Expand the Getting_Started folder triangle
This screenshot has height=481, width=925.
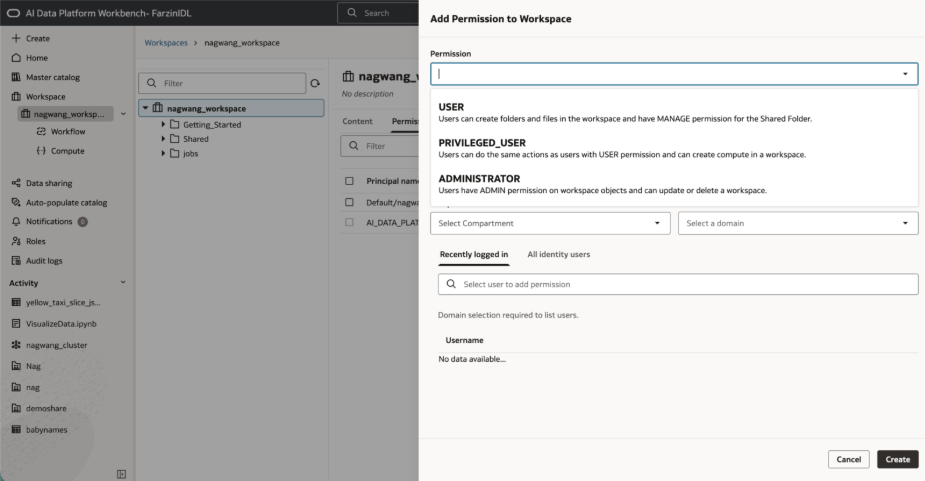[163, 125]
